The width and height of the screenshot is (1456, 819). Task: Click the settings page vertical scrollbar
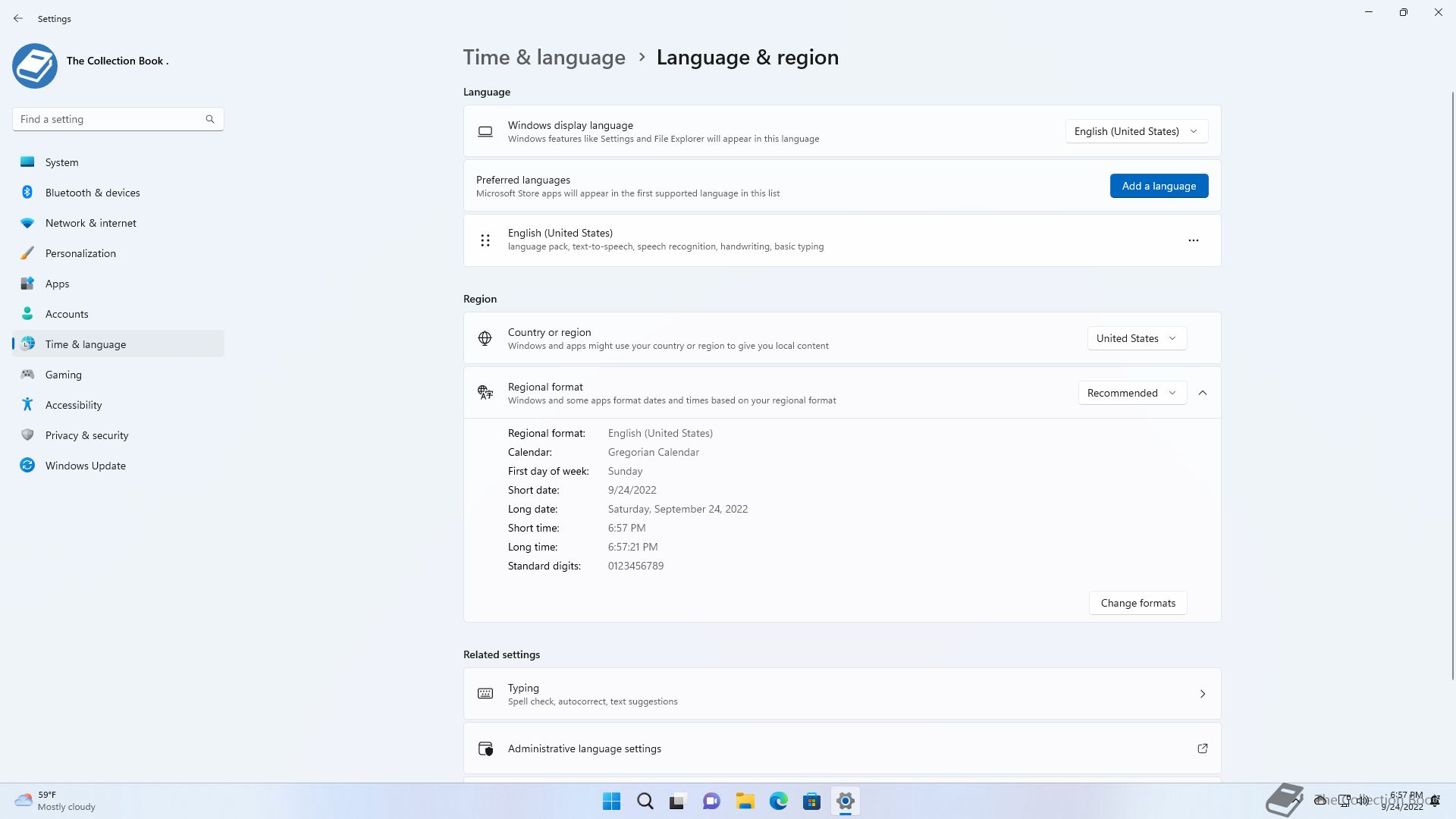coord(1453,386)
